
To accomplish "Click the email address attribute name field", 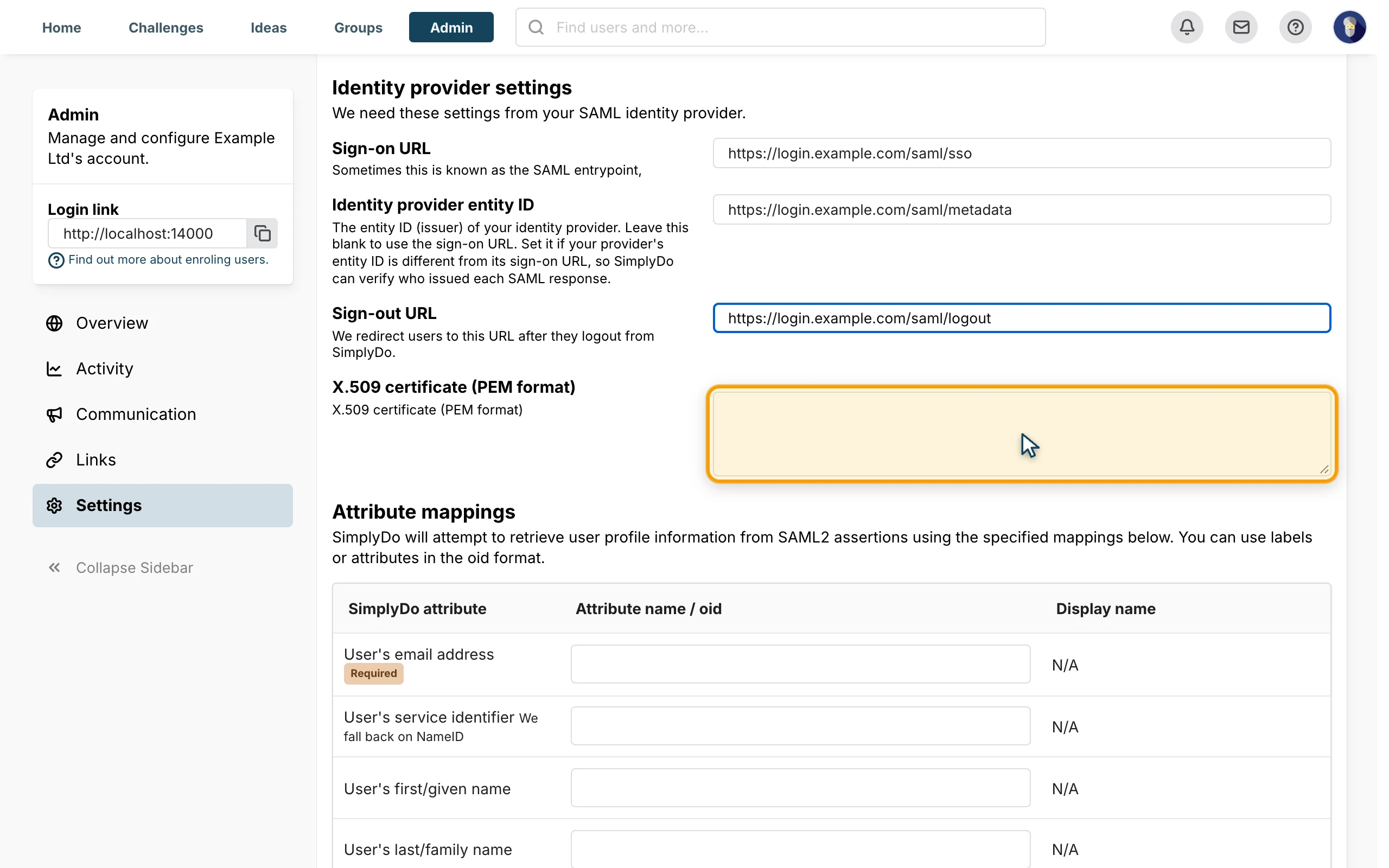I will 801,664.
